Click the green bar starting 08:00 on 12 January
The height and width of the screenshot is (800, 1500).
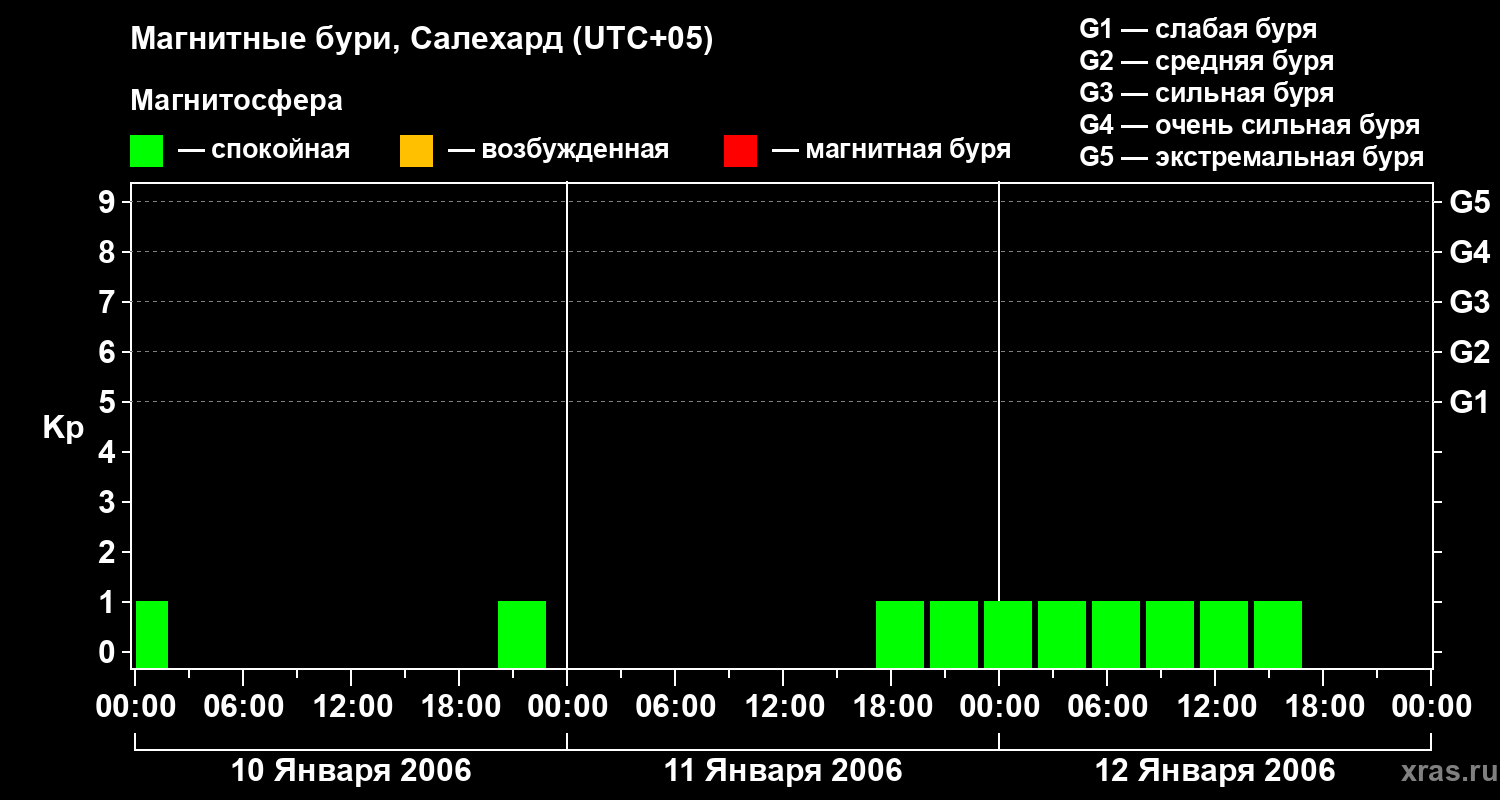pos(1170,634)
